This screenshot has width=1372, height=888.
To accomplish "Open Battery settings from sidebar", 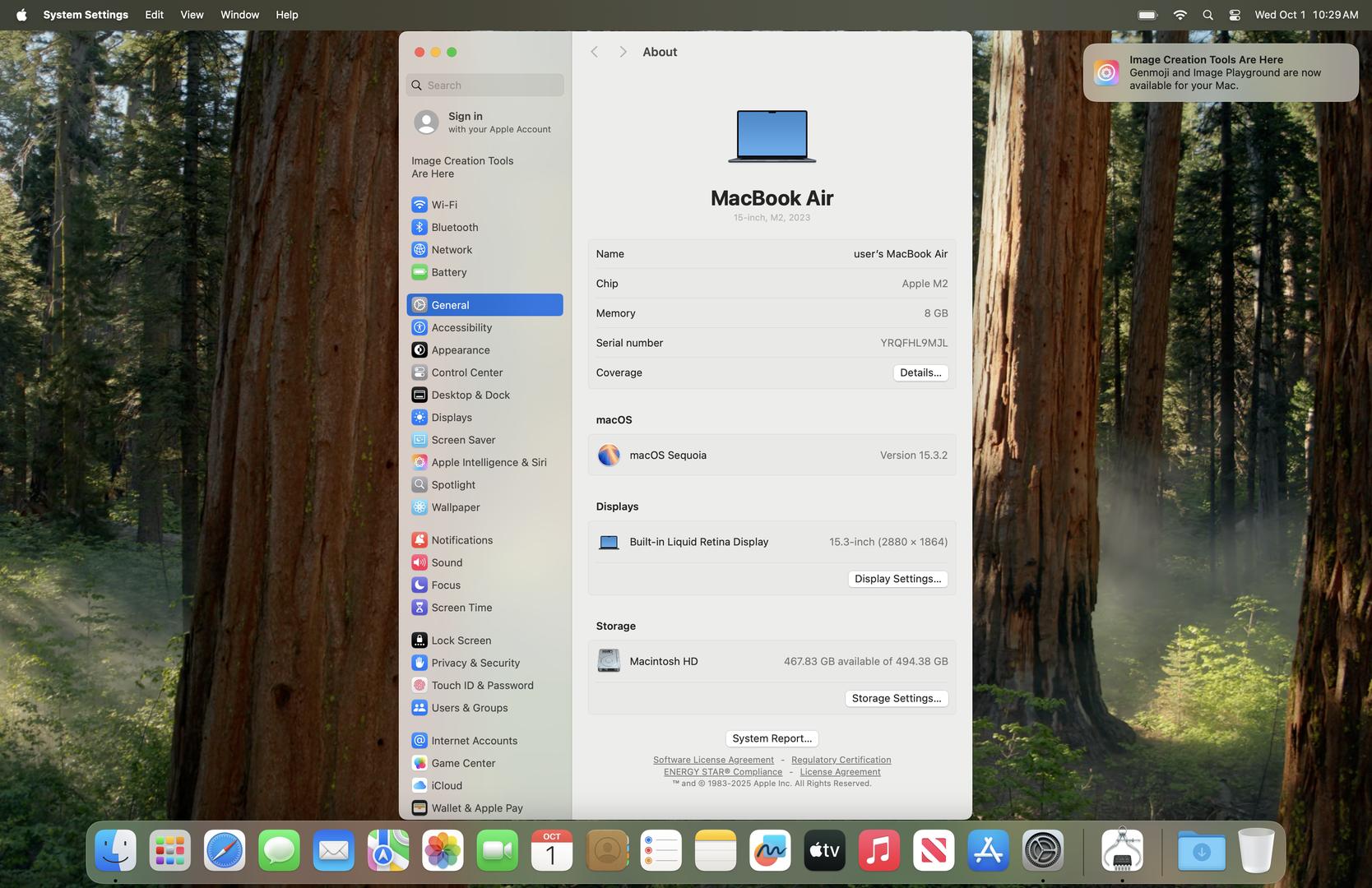I will click(448, 272).
